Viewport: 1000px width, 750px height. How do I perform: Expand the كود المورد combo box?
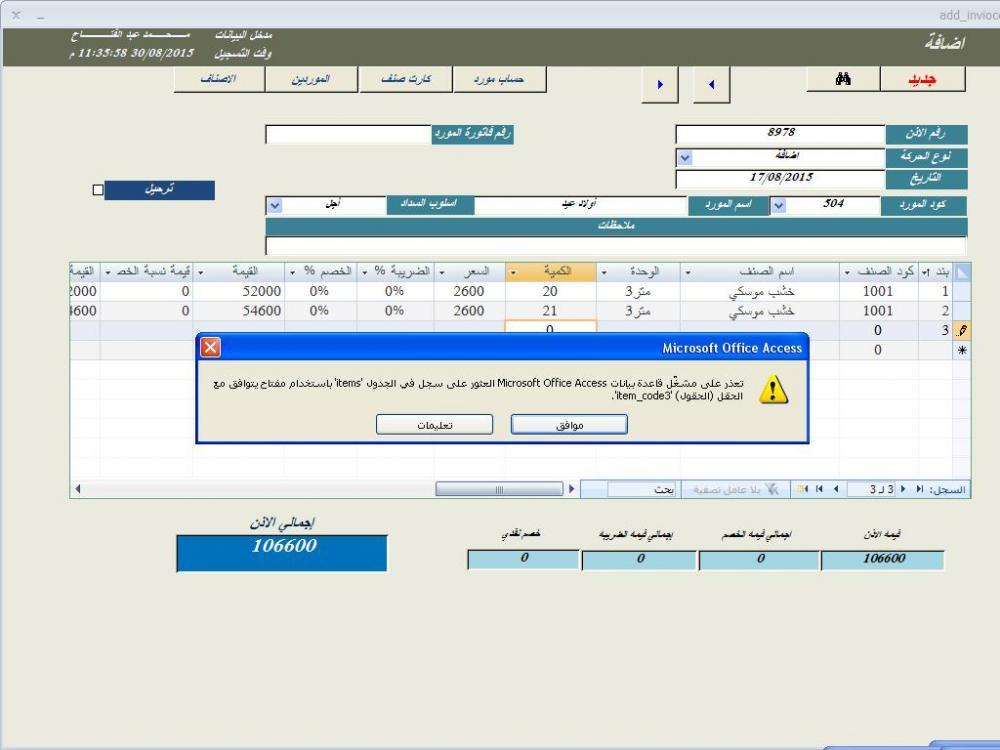click(x=779, y=205)
